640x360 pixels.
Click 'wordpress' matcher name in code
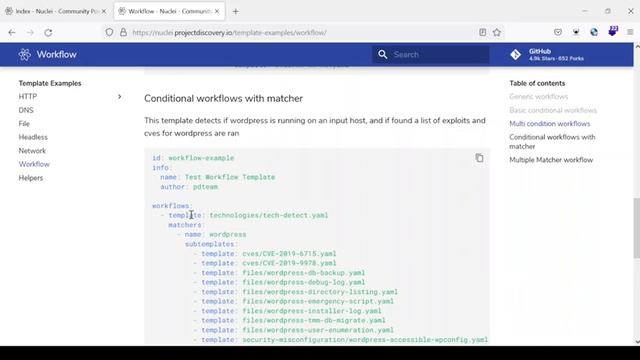point(228,234)
